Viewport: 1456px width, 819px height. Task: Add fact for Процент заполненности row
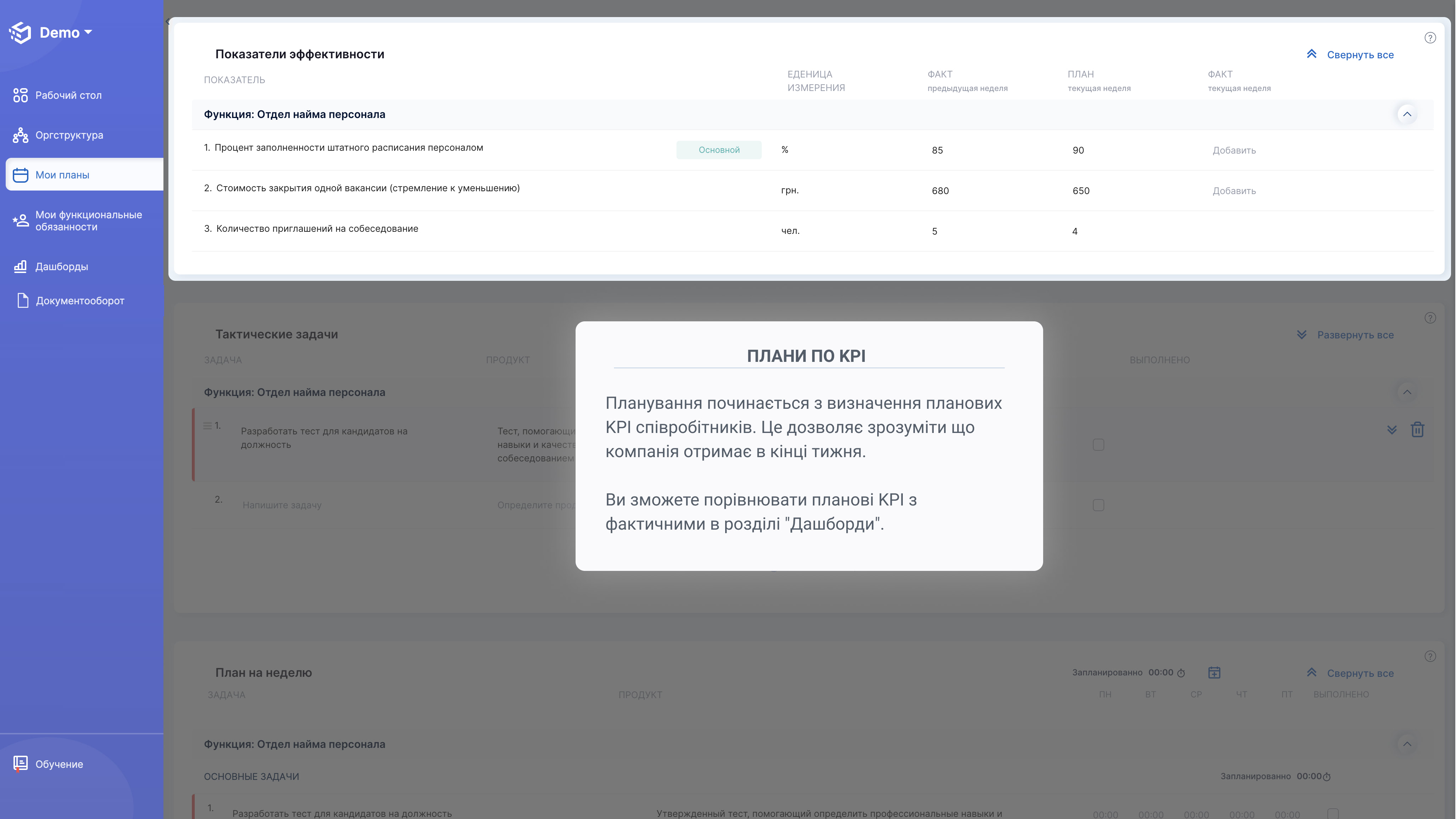tap(1234, 150)
